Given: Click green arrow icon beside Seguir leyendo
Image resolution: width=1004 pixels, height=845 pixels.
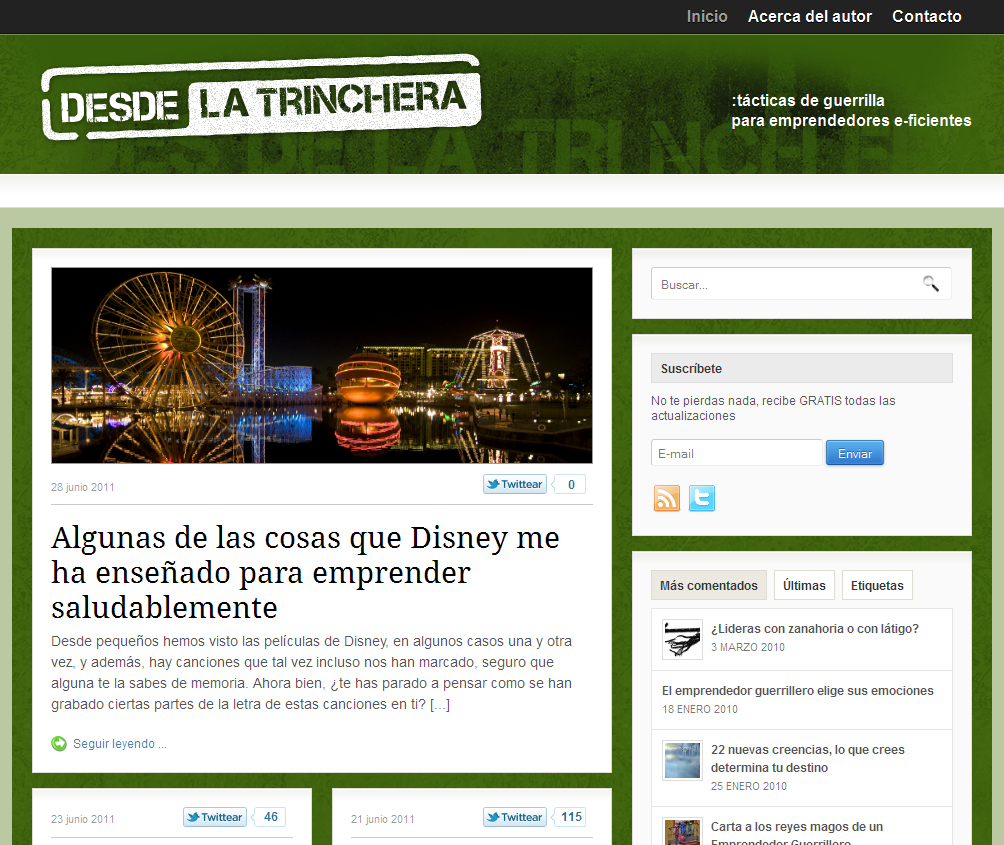Looking at the screenshot, I should pos(59,743).
